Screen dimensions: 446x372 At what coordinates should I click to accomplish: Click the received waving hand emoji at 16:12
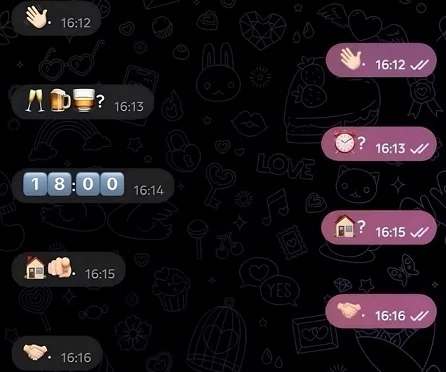[37, 18]
